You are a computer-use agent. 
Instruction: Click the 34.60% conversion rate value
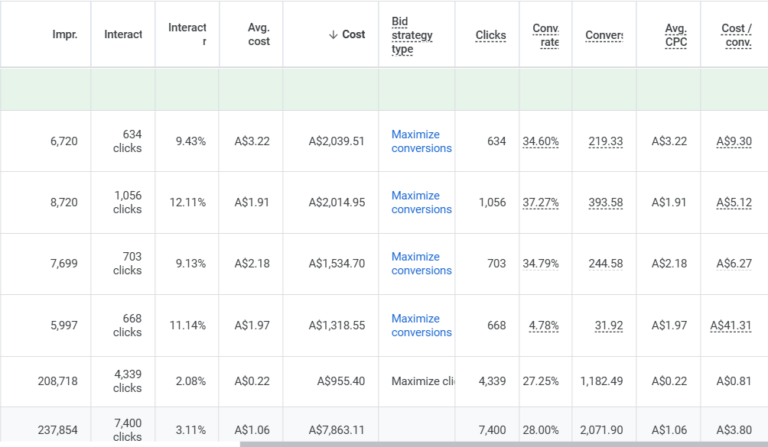click(x=540, y=142)
